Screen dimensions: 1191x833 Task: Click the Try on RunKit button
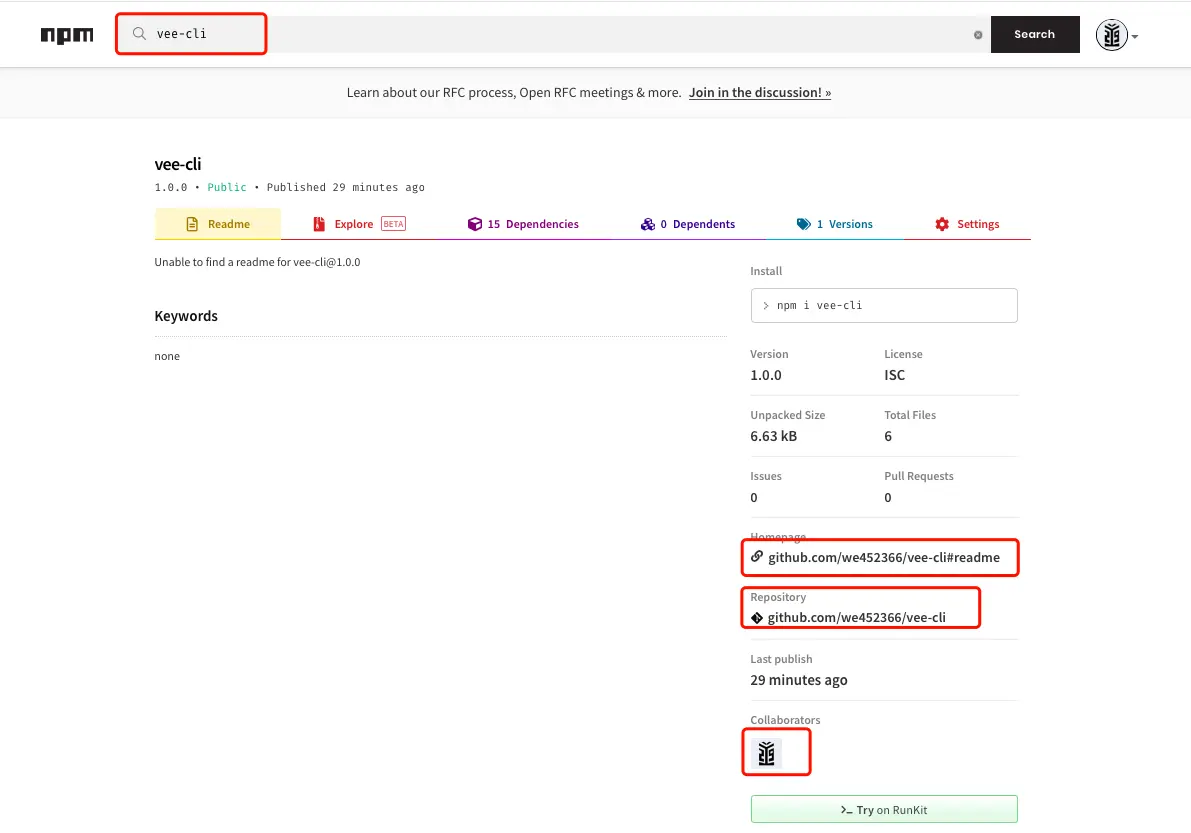tap(884, 809)
